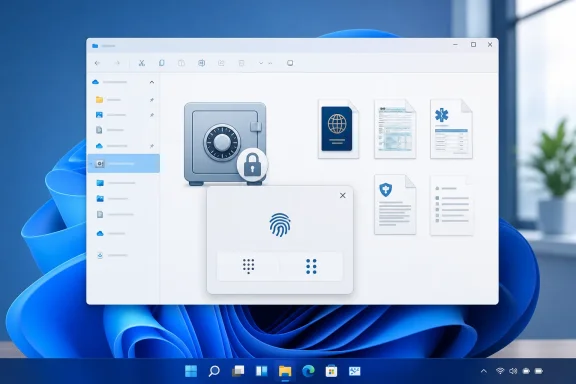Show hidden tray icons with the chevron
This screenshot has height=384, width=576.
(x=484, y=371)
